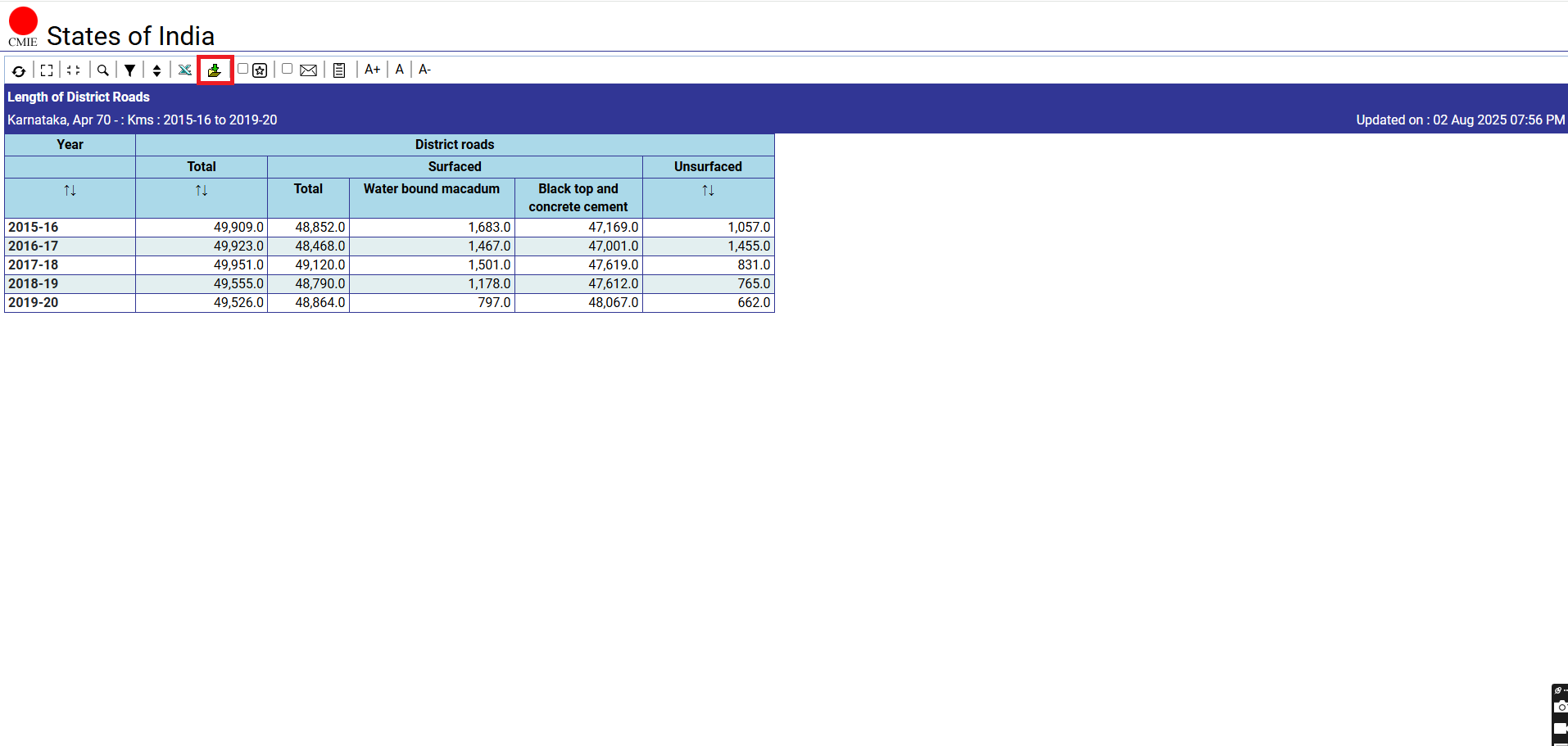Tick the checkbox beside the star icon
Screen dimensions: 1568x746
click(x=242, y=69)
